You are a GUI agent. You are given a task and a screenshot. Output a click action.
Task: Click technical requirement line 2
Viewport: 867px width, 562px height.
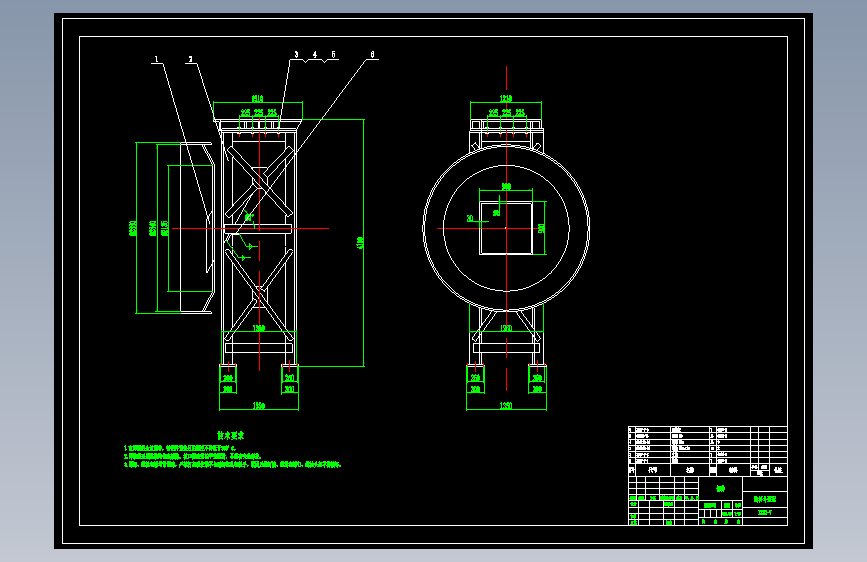[192, 456]
